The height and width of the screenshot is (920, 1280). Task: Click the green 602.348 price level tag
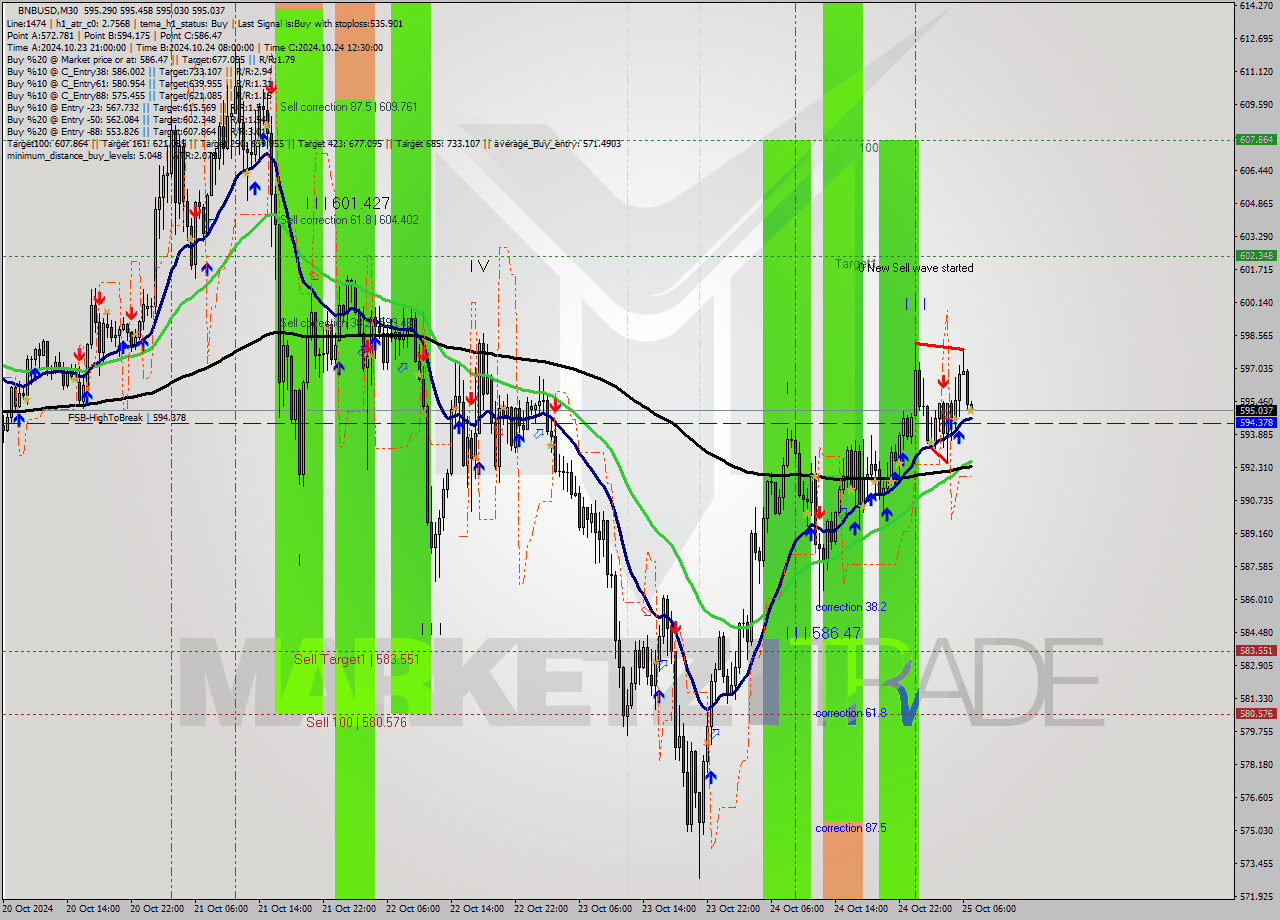[x=1256, y=256]
